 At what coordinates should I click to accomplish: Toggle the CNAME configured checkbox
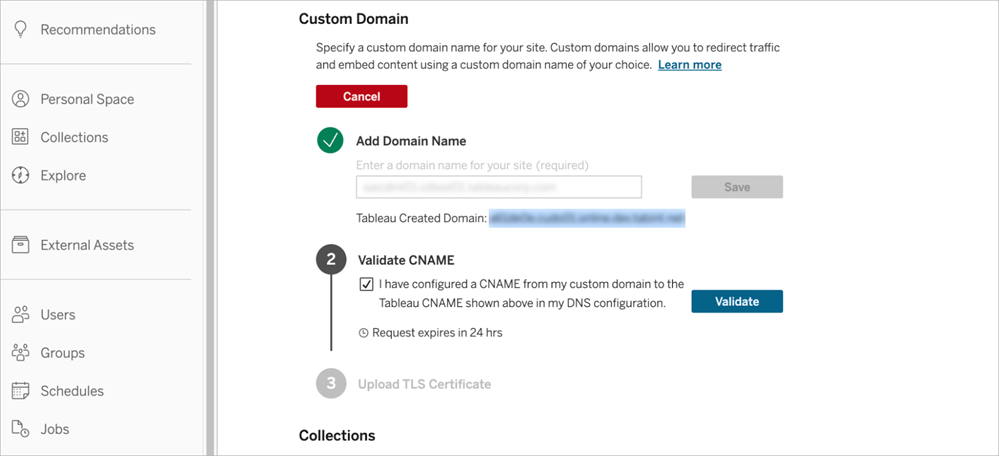pos(366,284)
